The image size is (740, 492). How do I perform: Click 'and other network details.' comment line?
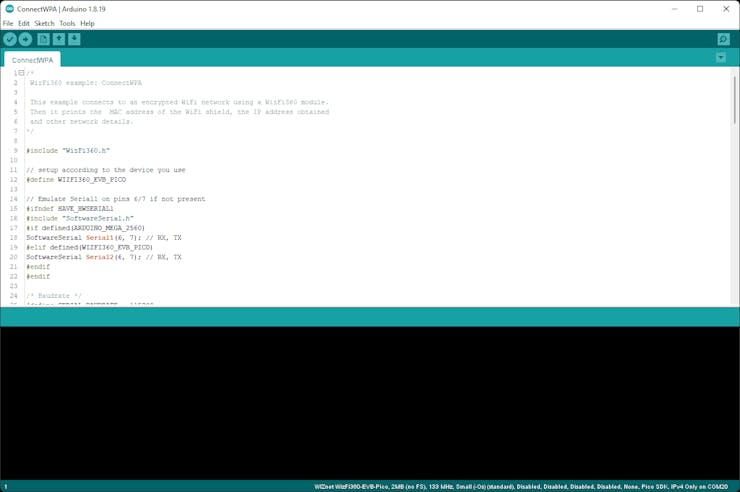[82, 121]
